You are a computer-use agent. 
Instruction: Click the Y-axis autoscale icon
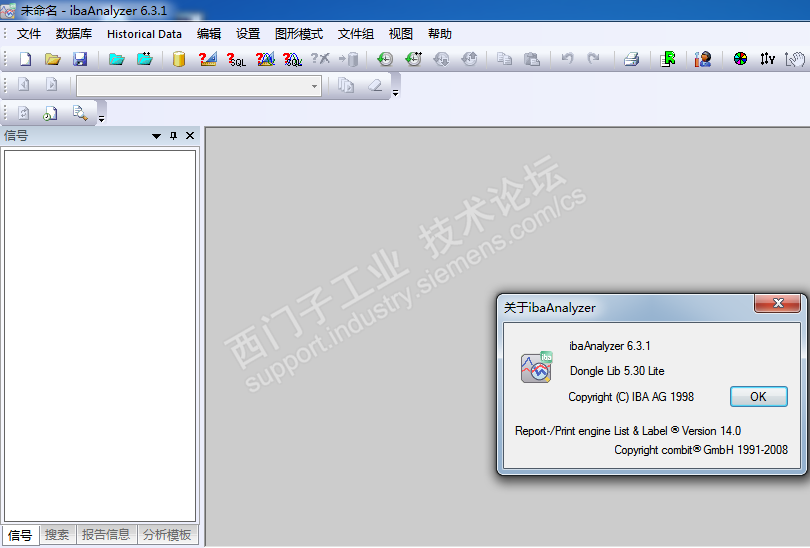pos(767,59)
